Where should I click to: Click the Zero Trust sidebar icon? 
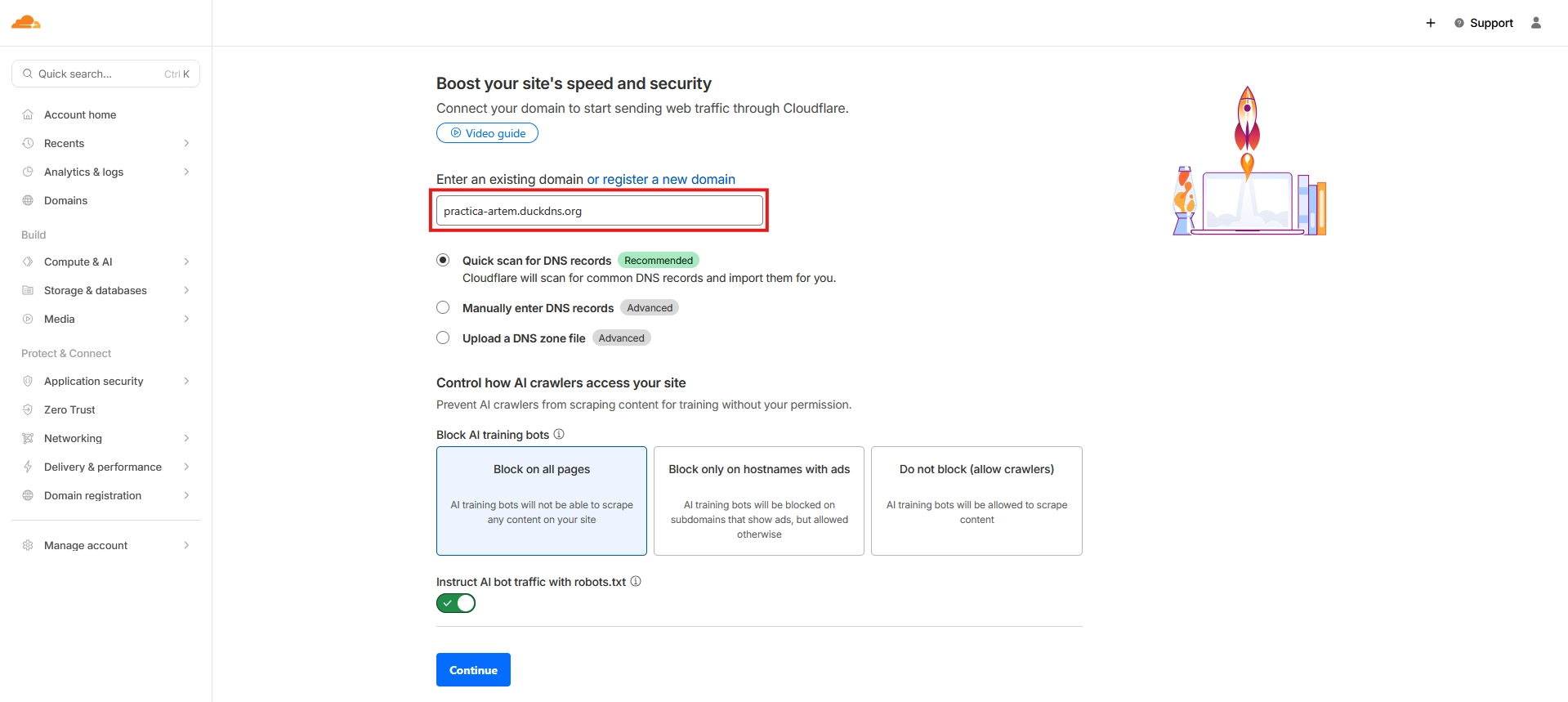[28, 409]
